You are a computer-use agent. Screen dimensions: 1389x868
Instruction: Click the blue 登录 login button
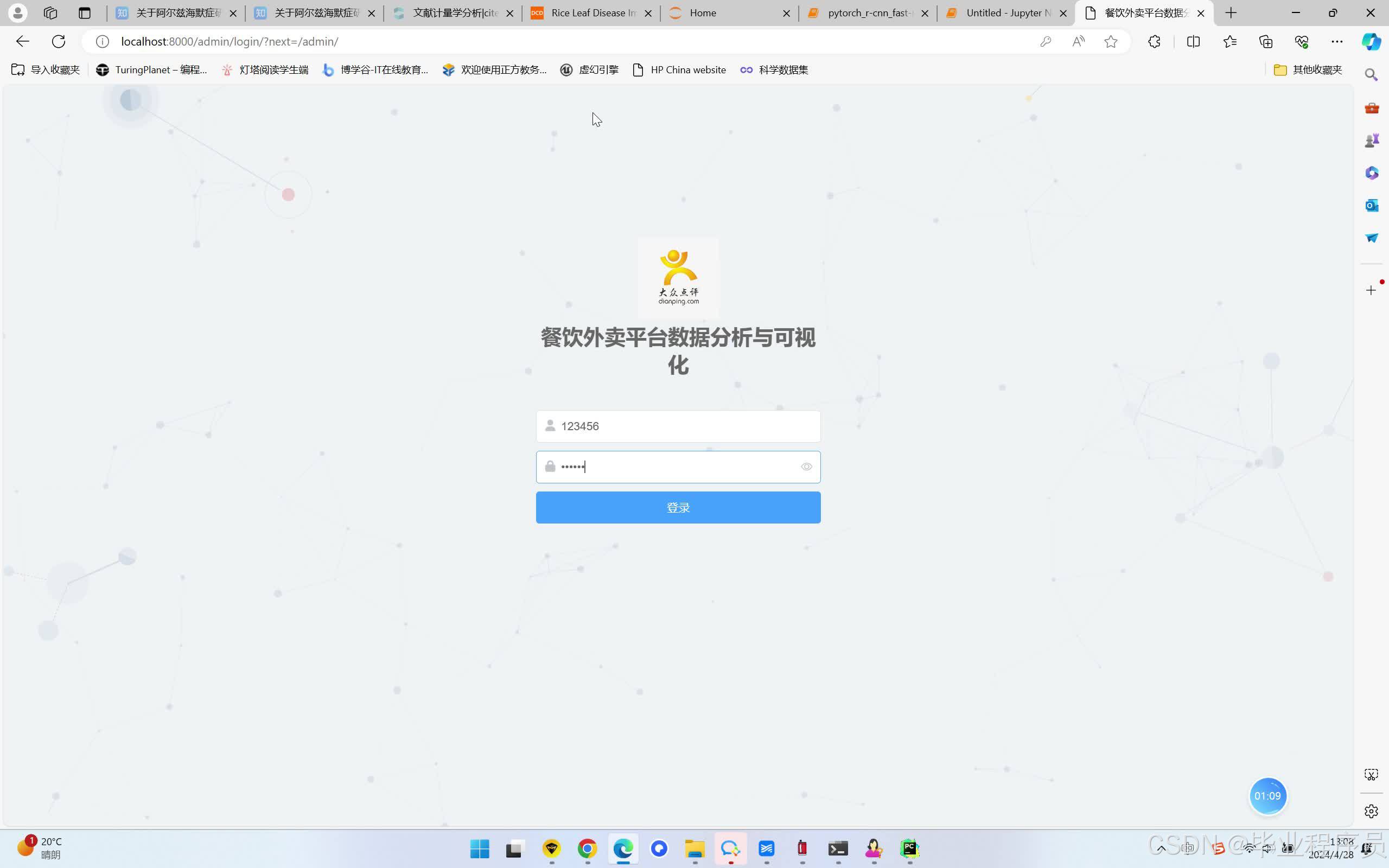678,507
